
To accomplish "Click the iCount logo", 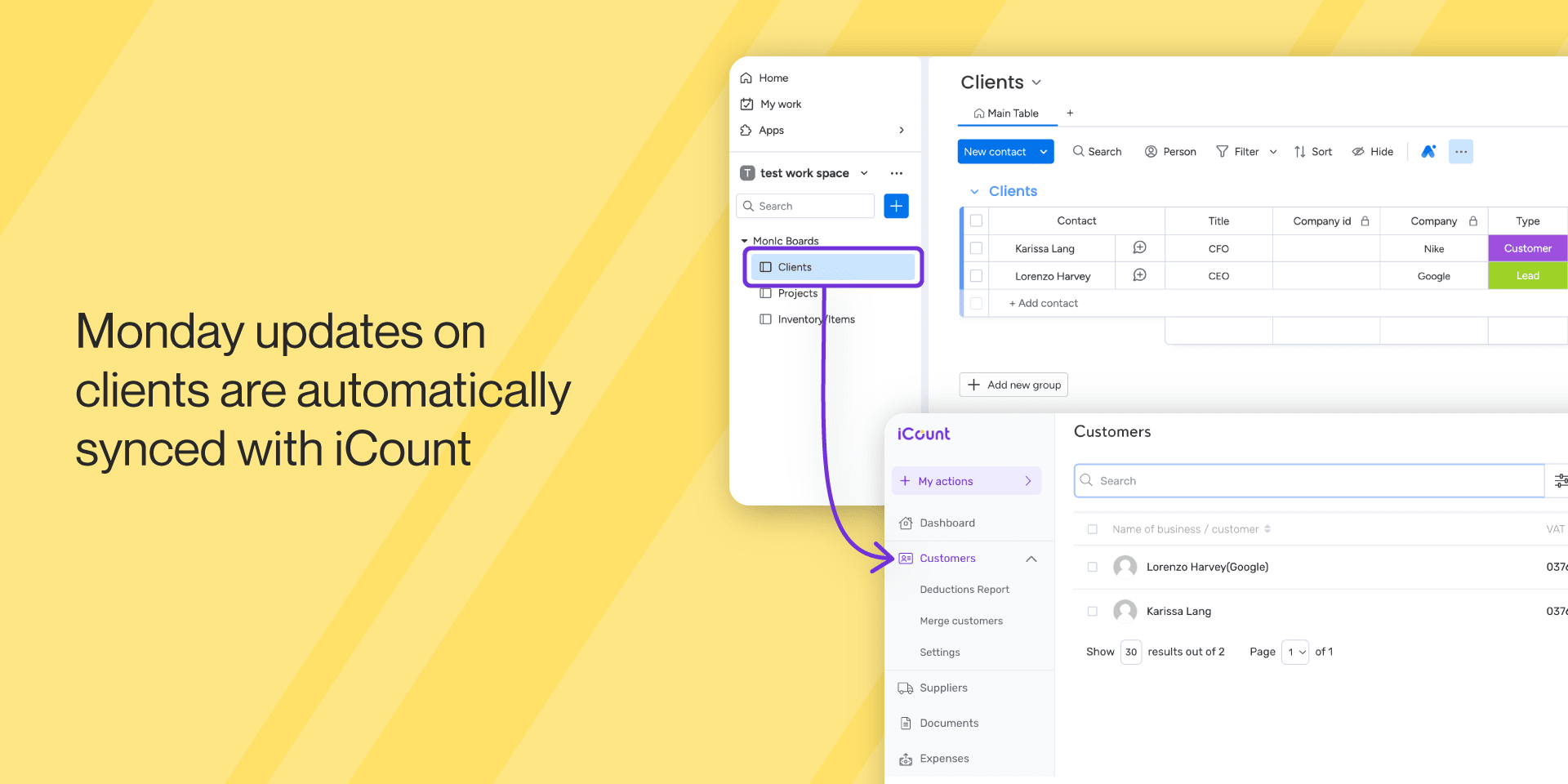I will pos(924,434).
